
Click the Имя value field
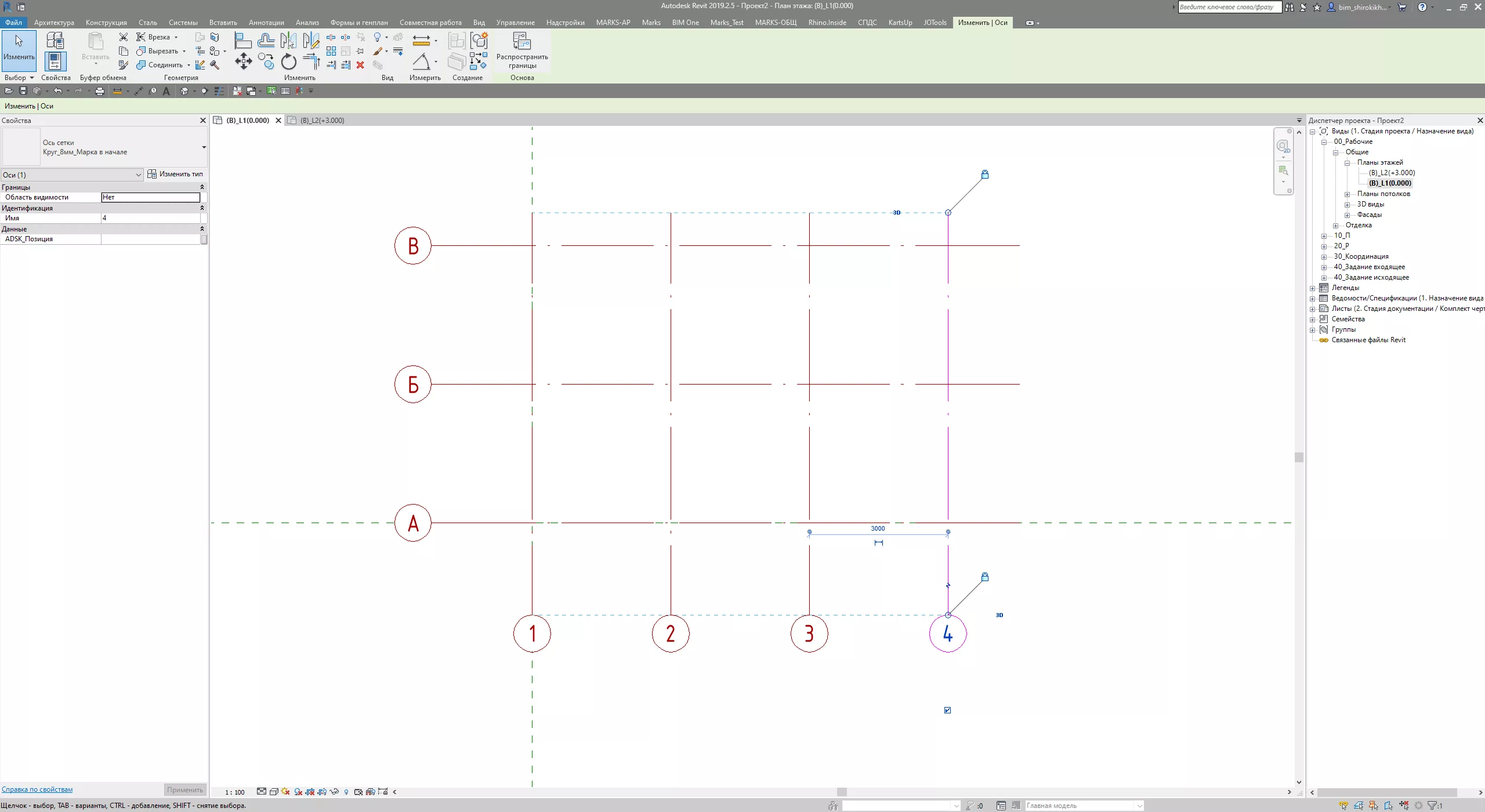click(150, 218)
